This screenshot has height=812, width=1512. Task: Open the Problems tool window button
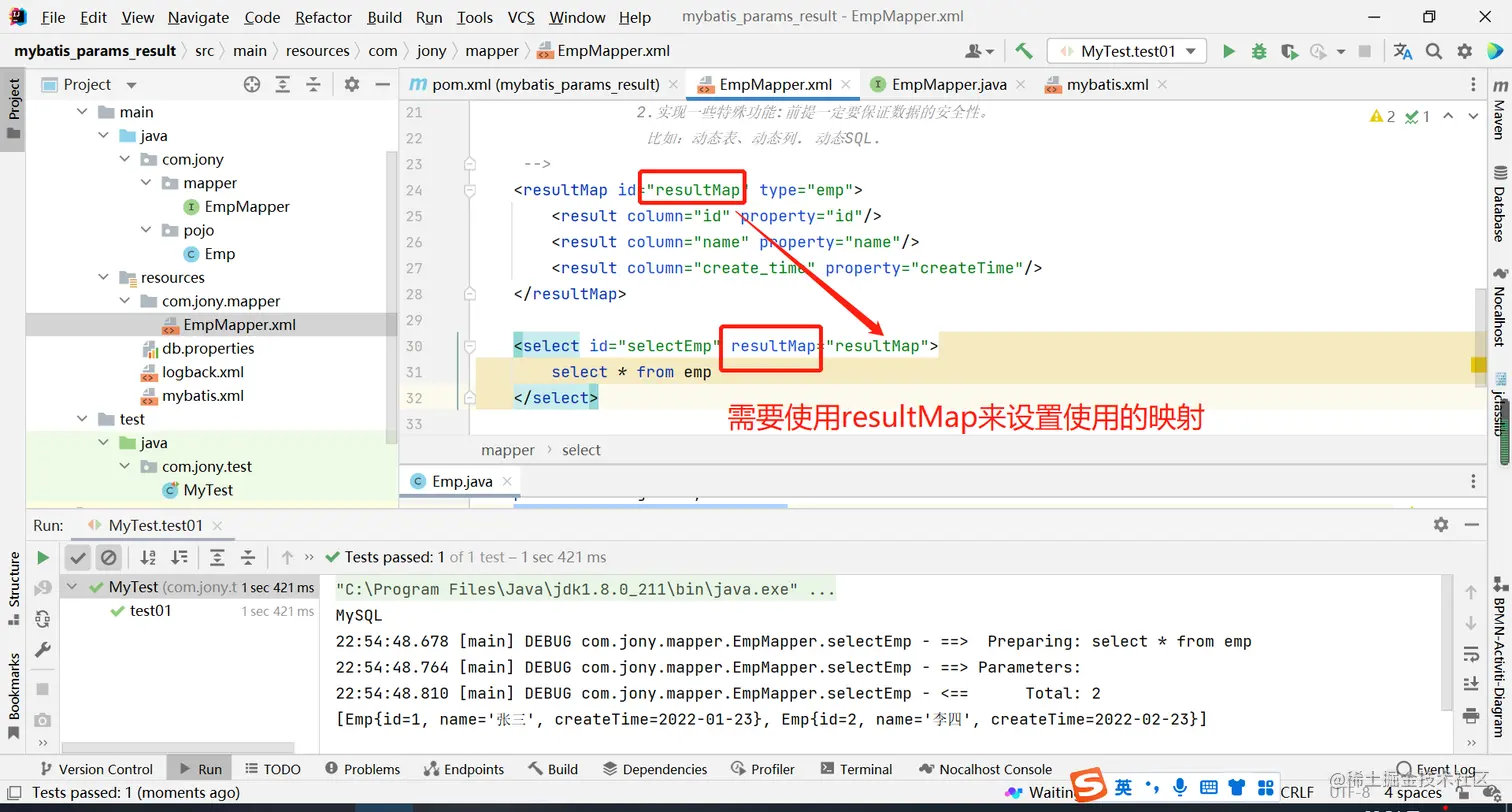362,769
